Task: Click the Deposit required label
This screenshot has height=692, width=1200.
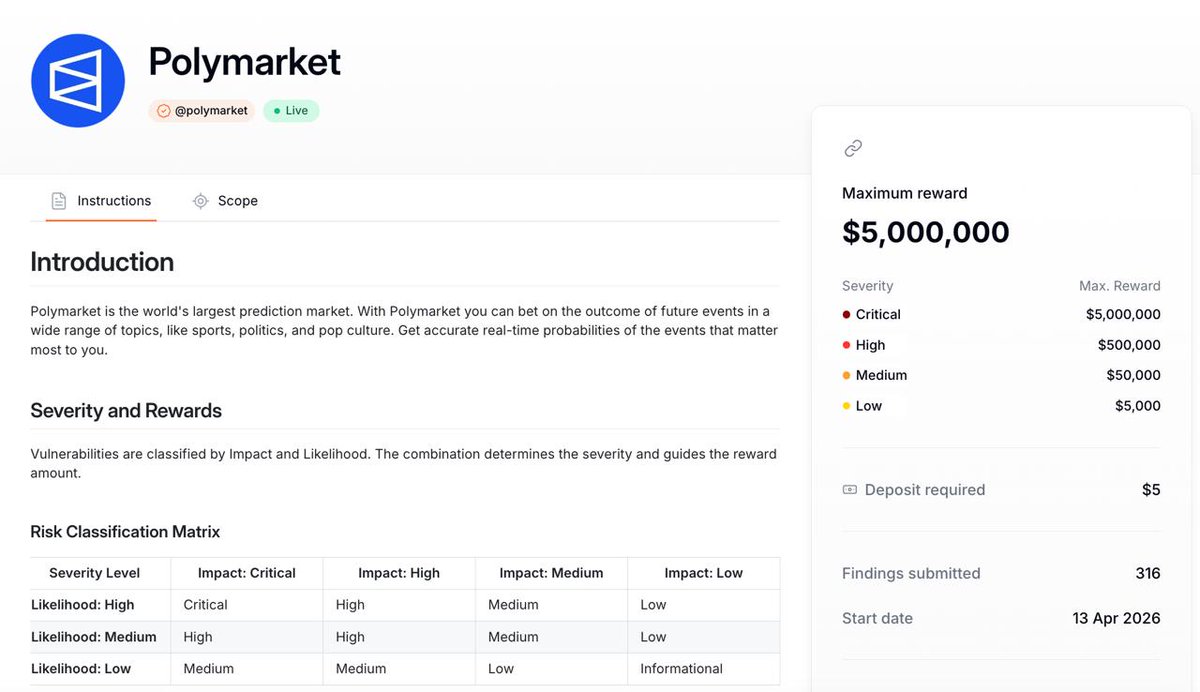Action: tap(925, 490)
